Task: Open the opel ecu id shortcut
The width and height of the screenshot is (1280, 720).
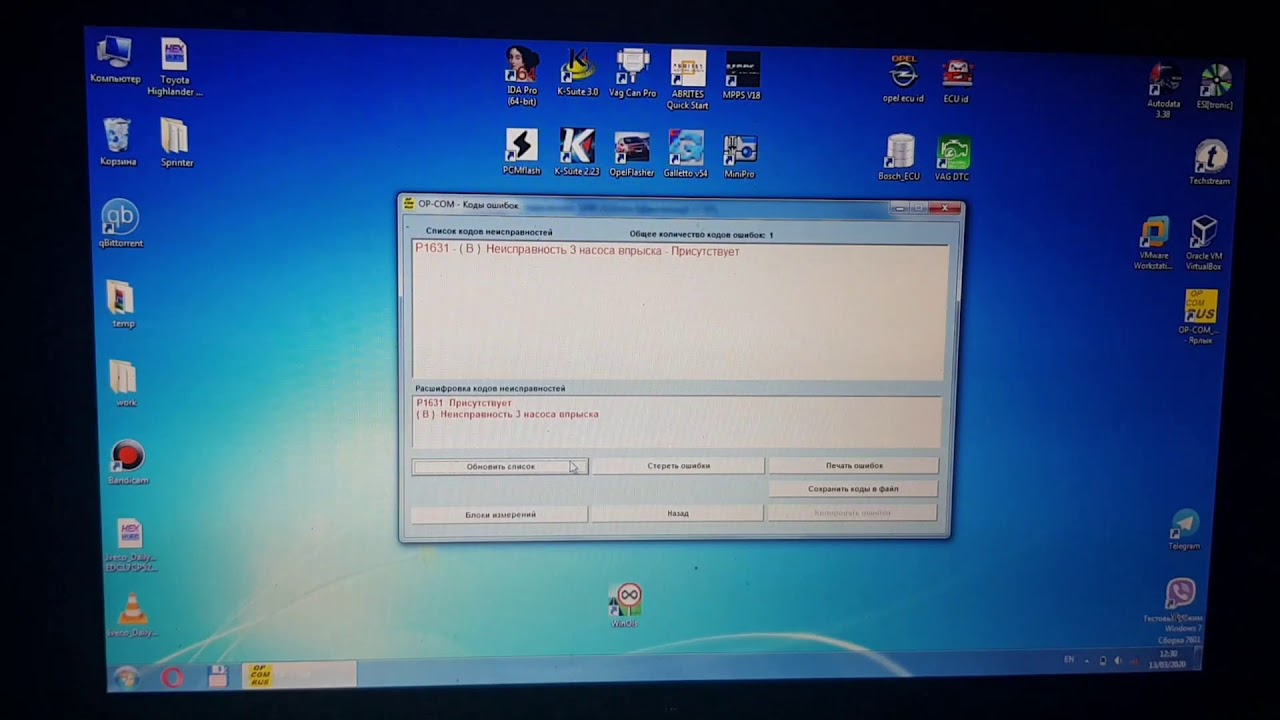Action: coord(904,79)
